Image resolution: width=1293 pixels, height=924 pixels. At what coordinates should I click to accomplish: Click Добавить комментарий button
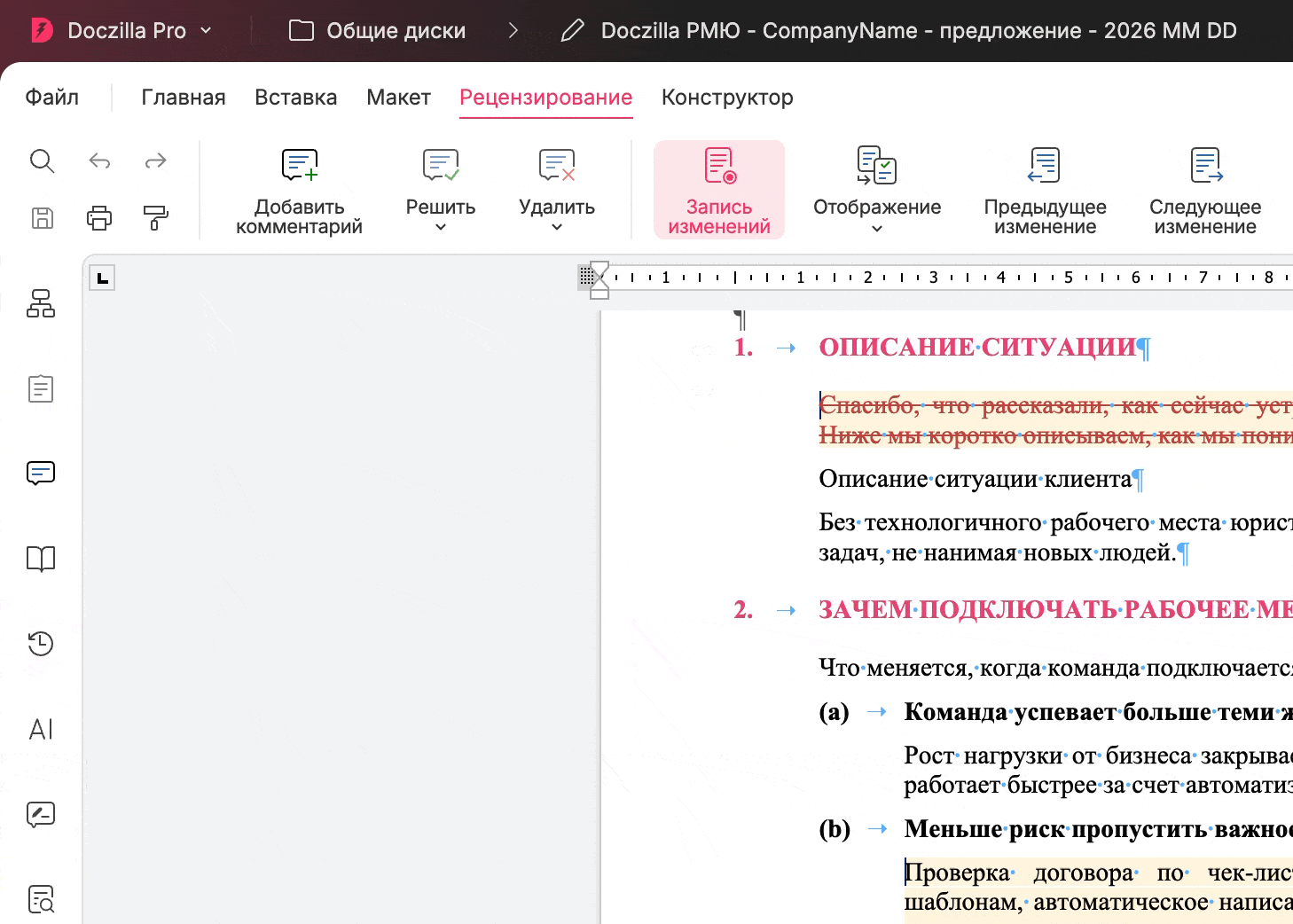[300, 191]
